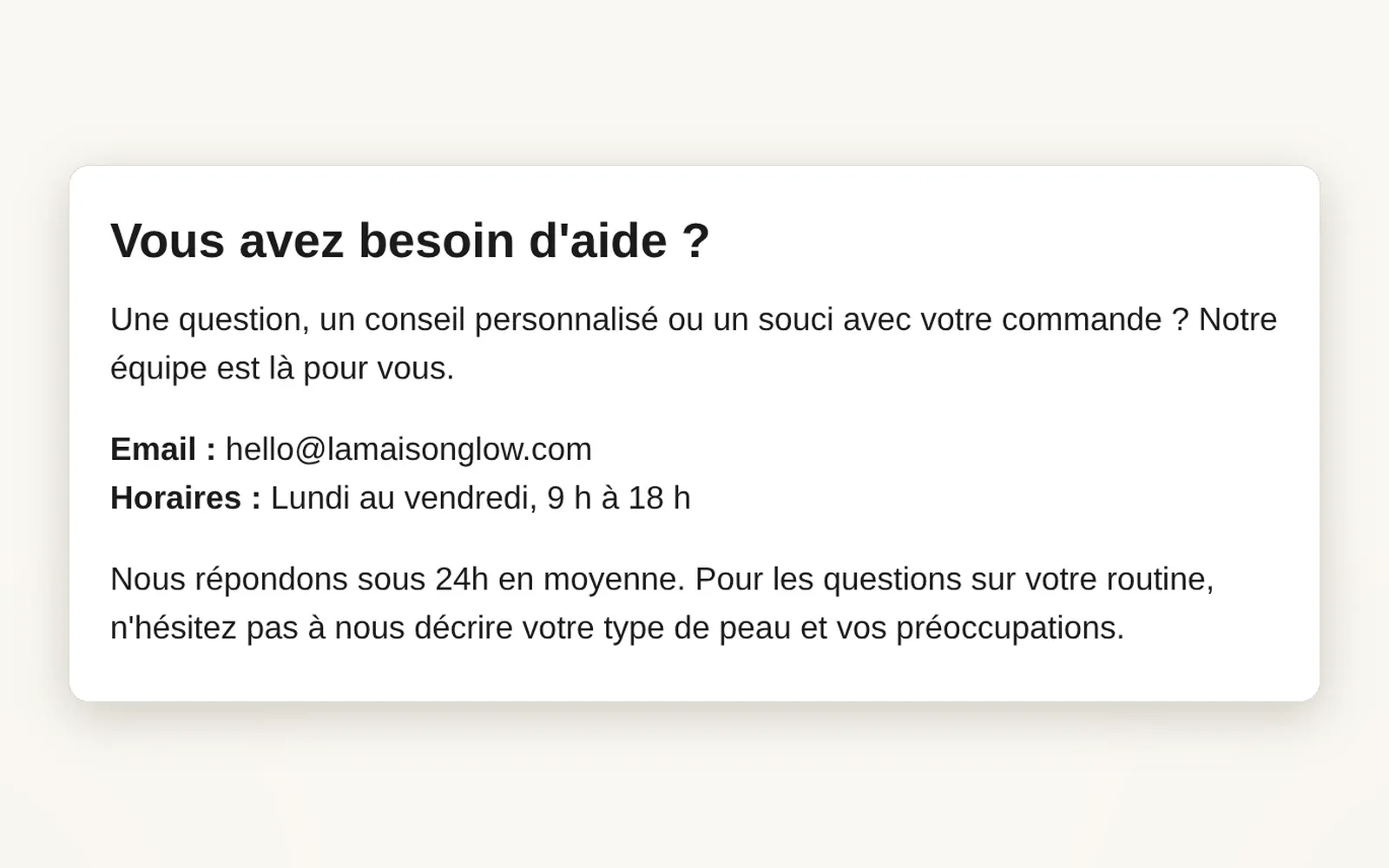Click the "Vous avez besoin d'aide ?" heading
Image resolution: width=1389 pixels, height=868 pixels.
coord(410,240)
